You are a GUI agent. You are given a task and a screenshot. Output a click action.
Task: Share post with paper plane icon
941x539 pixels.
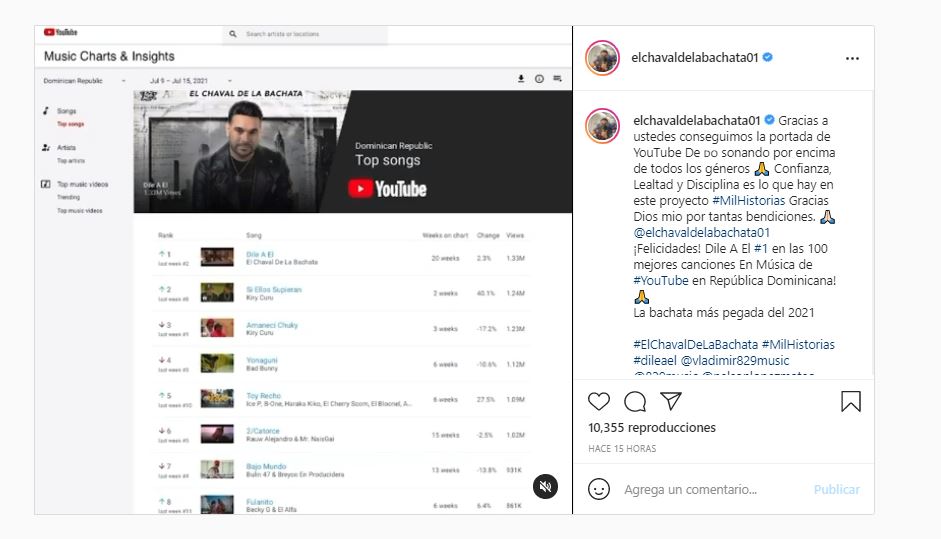(x=671, y=401)
